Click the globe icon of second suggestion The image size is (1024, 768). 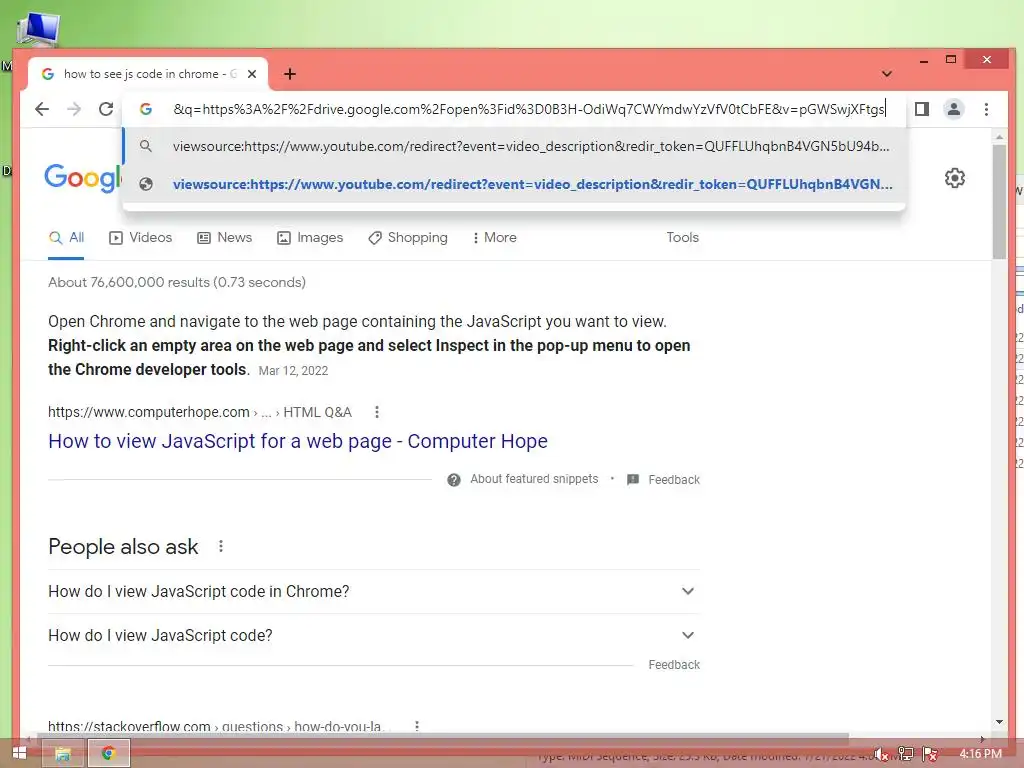pyautogui.click(x=146, y=184)
